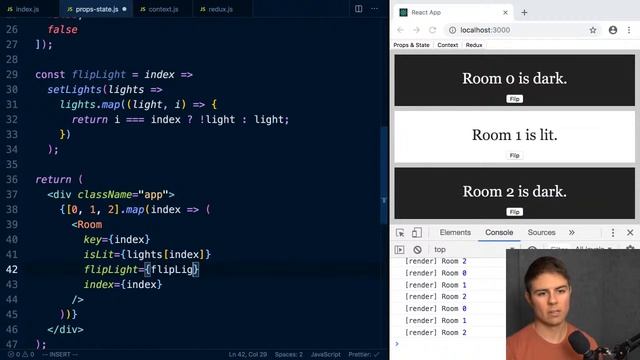Close the DevTools panel
Image resolution: width=640 pixels, height=360 pixels.
pos(630,232)
